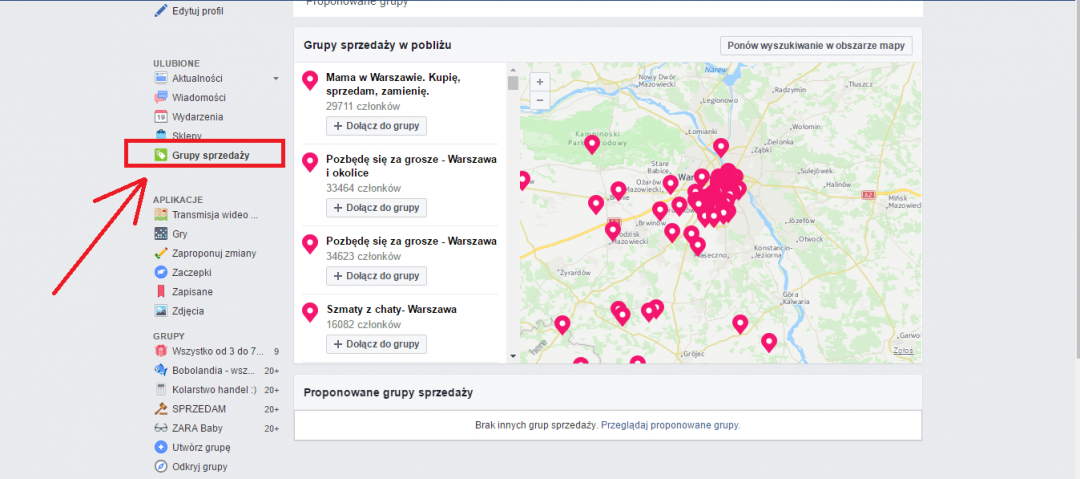Join the Mama w Warszawie group
The width and height of the screenshot is (1080, 479).
[x=376, y=126]
